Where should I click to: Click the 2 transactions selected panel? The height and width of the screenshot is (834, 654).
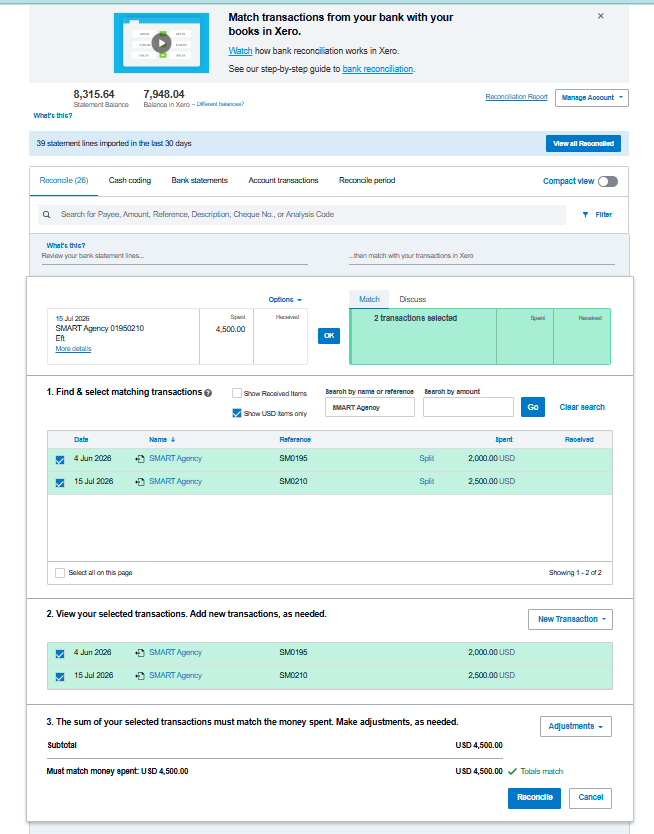[x=480, y=337]
